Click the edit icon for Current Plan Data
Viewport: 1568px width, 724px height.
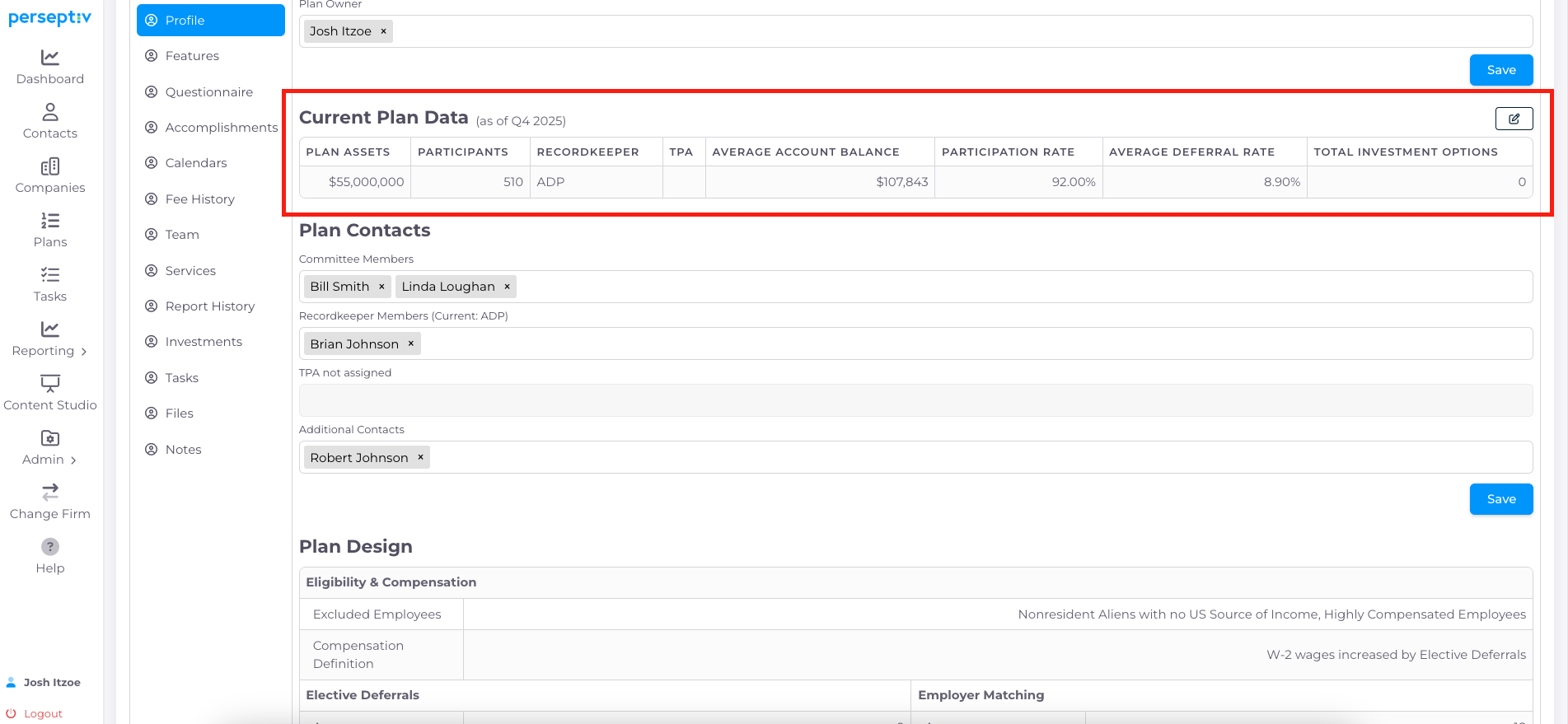pos(1514,119)
